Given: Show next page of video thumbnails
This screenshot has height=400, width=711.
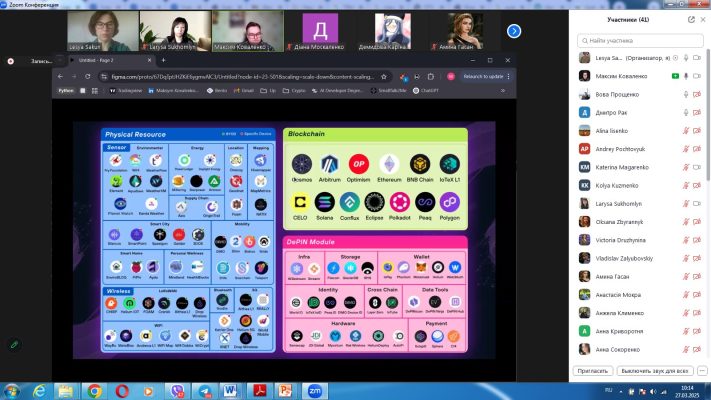Looking at the screenshot, I should click(x=514, y=31).
